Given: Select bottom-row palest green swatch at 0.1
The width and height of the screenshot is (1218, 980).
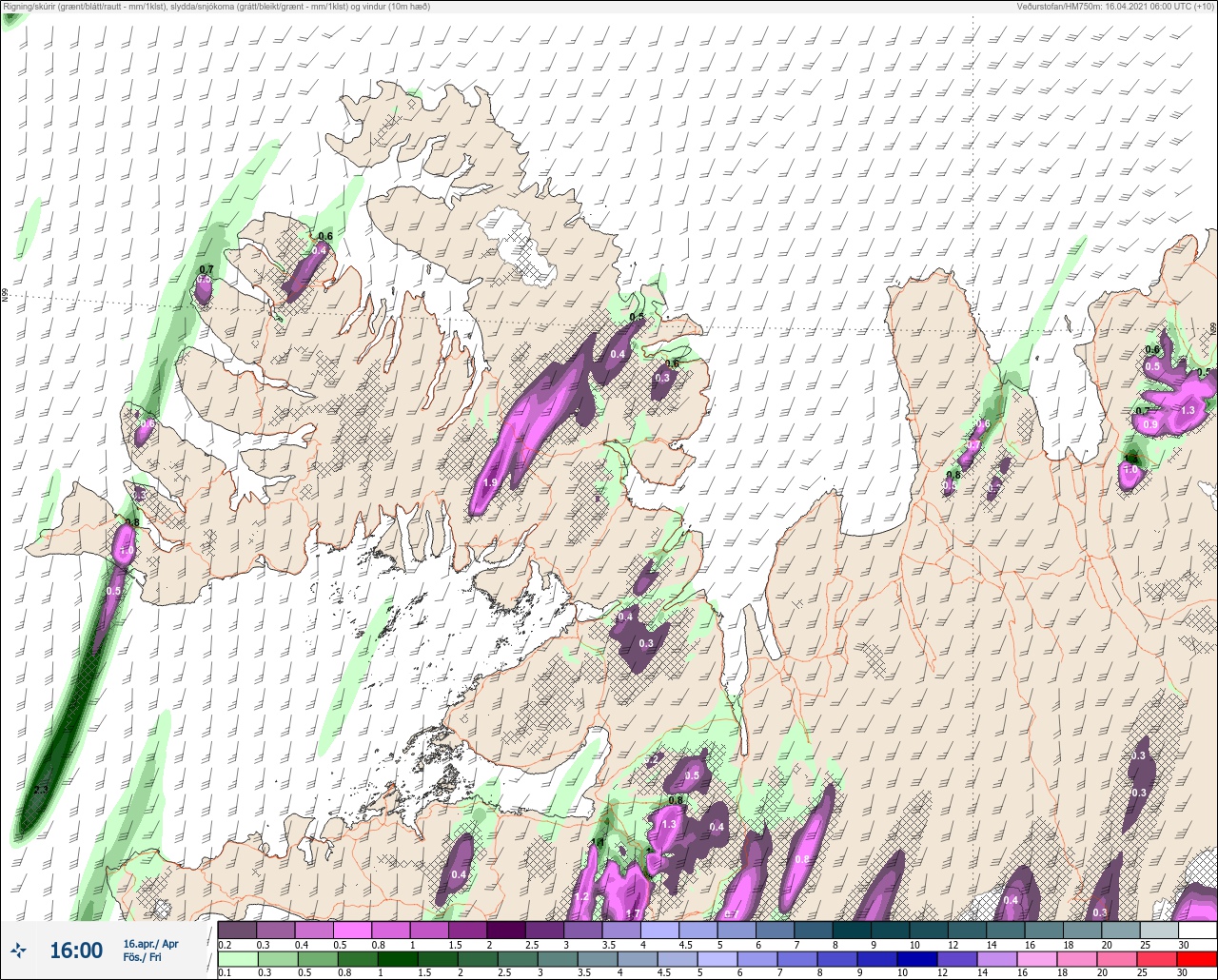Looking at the screenshot, I should coord(237,959).
